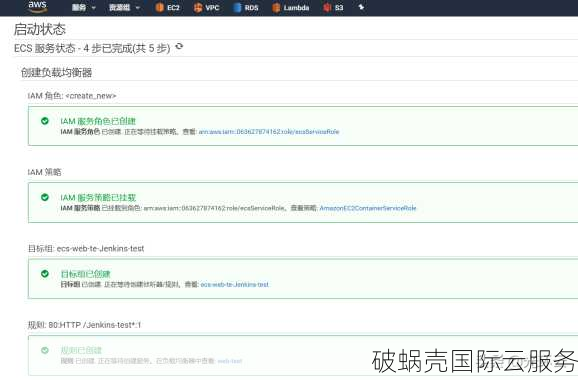Screen dimensions: 578x380
Task: Refresh the ECS service status
Action: (179, 46)
